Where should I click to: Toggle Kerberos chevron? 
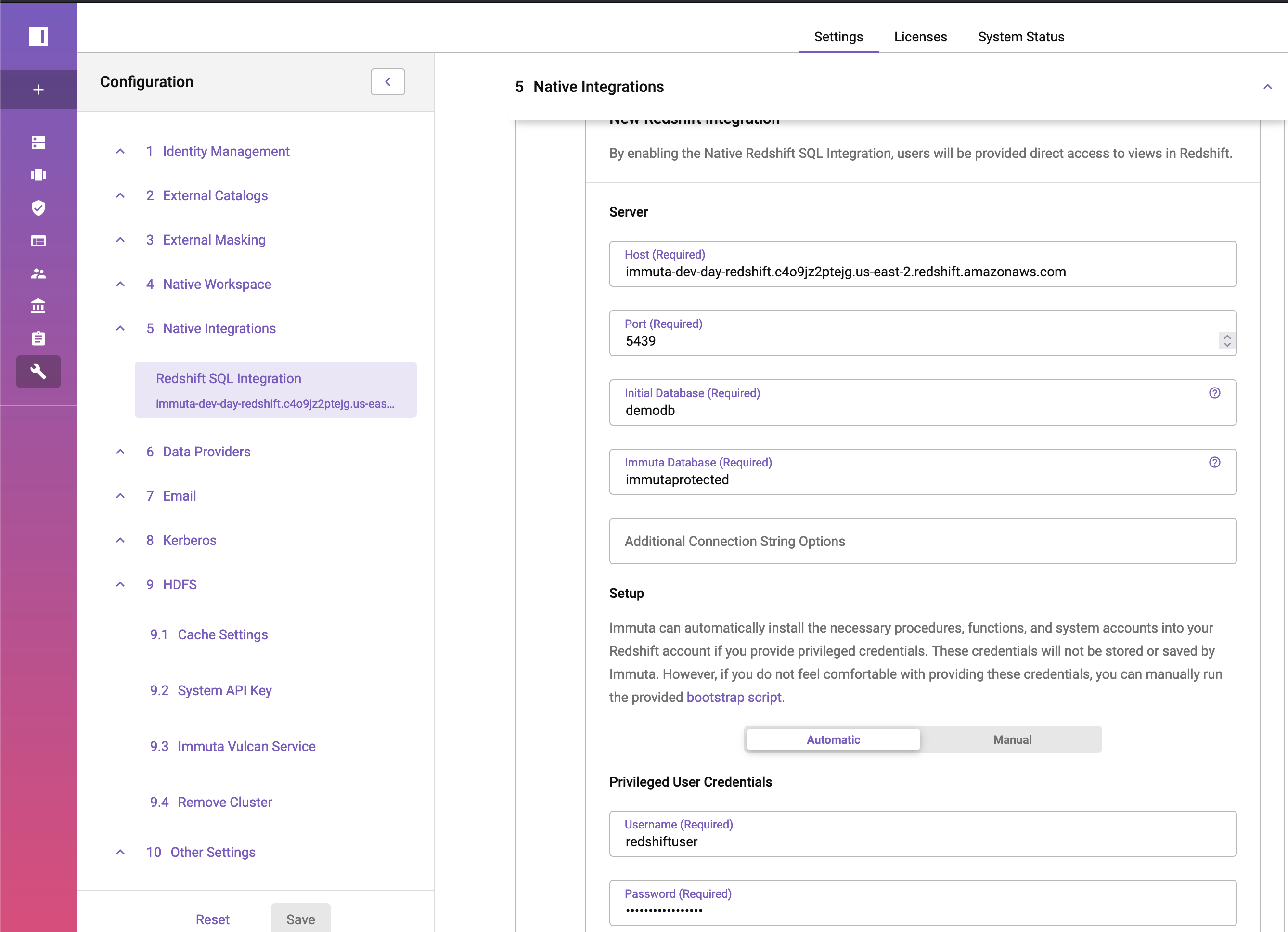tap(120, 540)
